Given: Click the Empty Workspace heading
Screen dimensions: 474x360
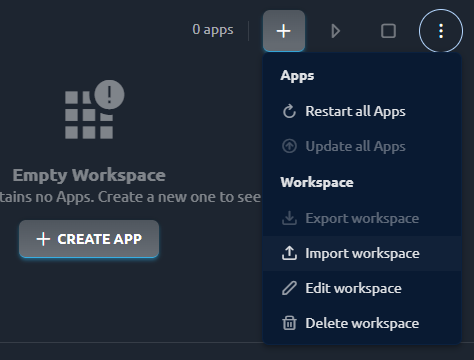Looking at the screenshot, I should (89, 175).
